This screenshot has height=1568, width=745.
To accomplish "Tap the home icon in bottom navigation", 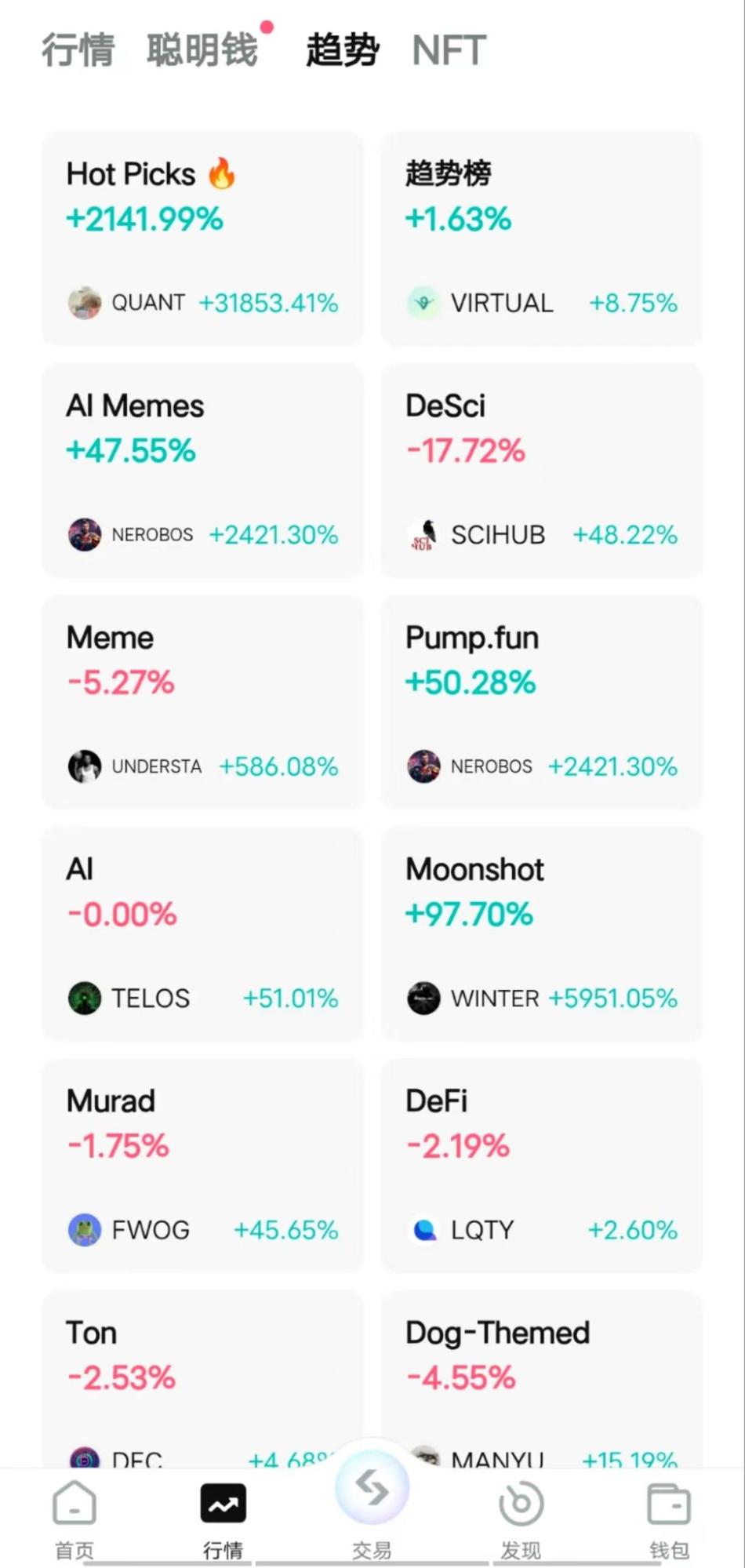I will tap(74, 1504).
